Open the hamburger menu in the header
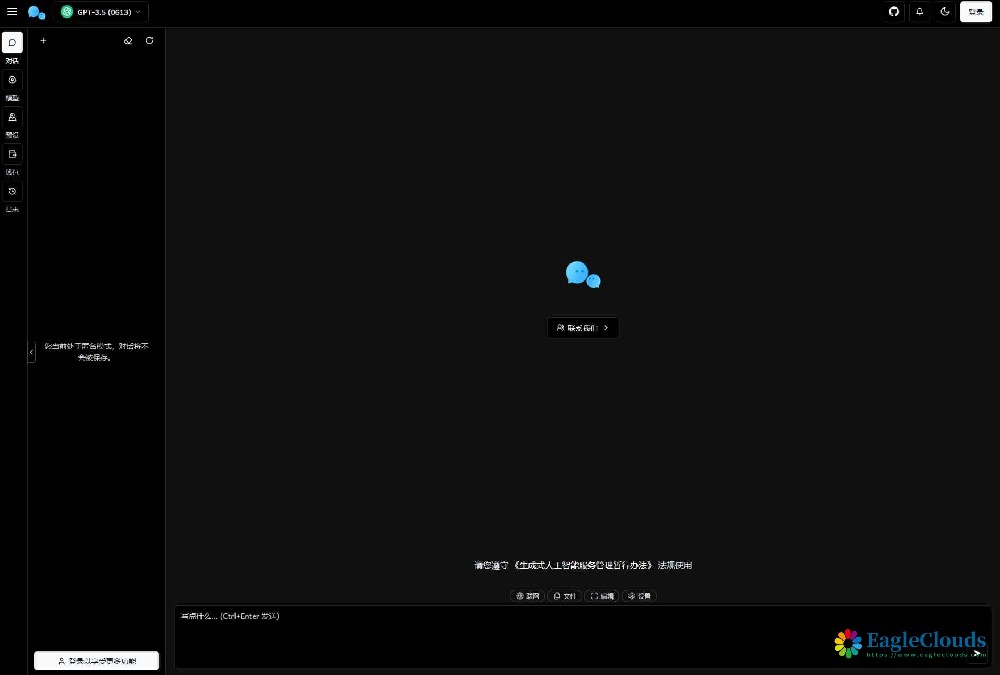 [12, 12]
